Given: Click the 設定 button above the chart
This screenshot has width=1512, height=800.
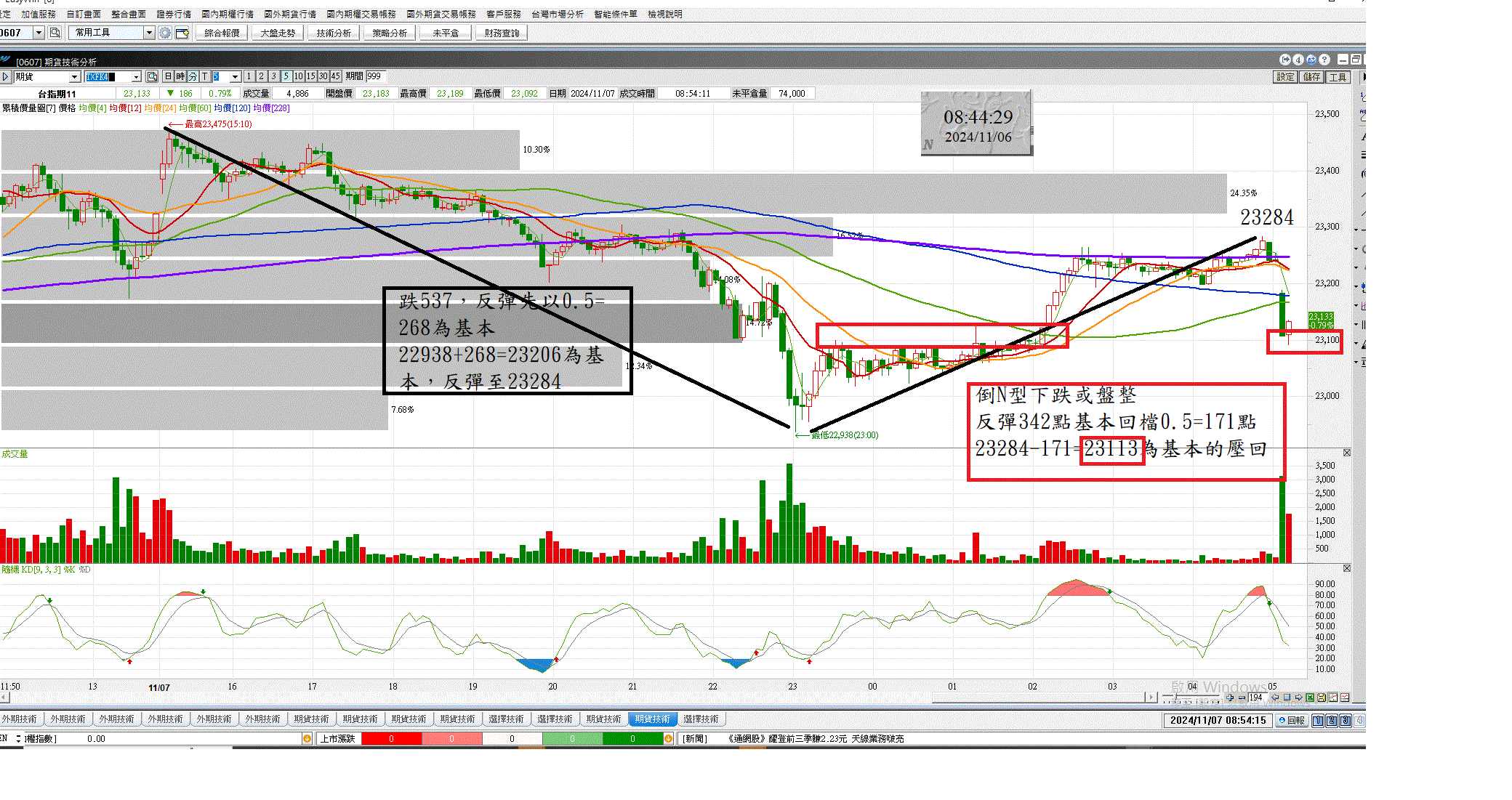Looking at the screenshot, I should click(x=1285, y=77).
